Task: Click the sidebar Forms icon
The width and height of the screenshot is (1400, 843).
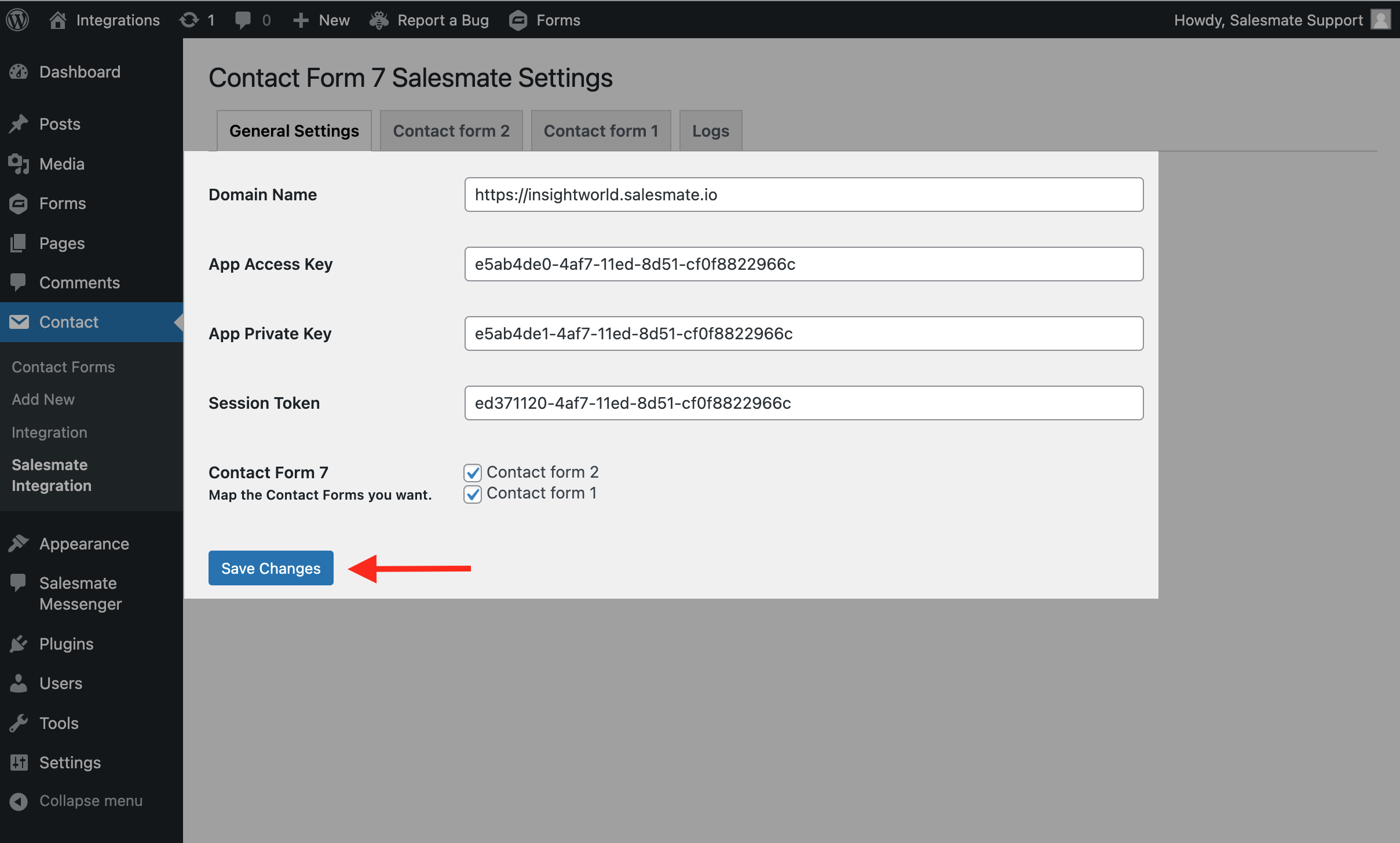Action: [x=19, y=203]
